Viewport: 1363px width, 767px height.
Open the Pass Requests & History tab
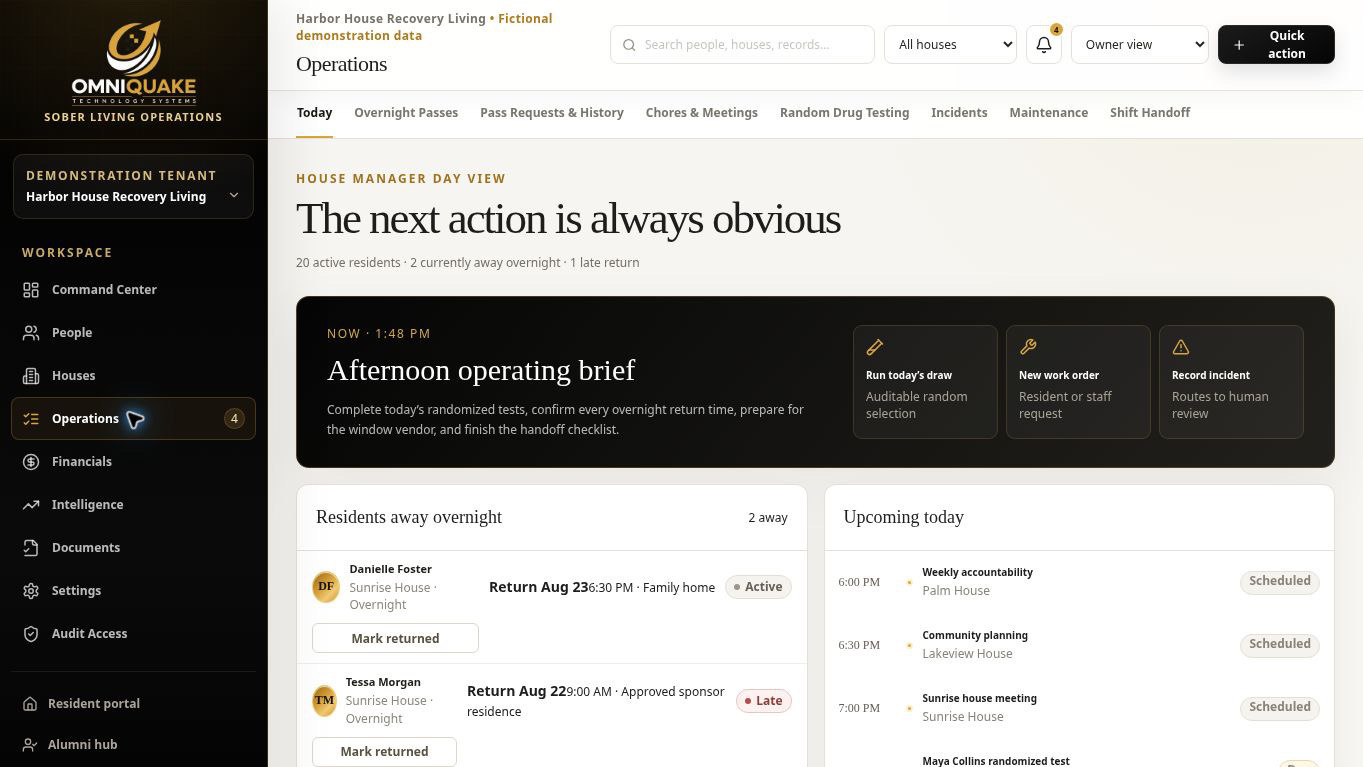point(552,113)
